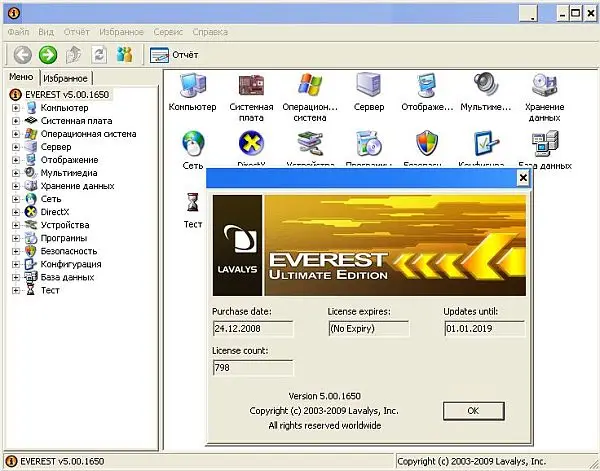Click the green Forward arrow toolbar button
Image resolution: width=600 pixels, height=471 pixels.
48,55
